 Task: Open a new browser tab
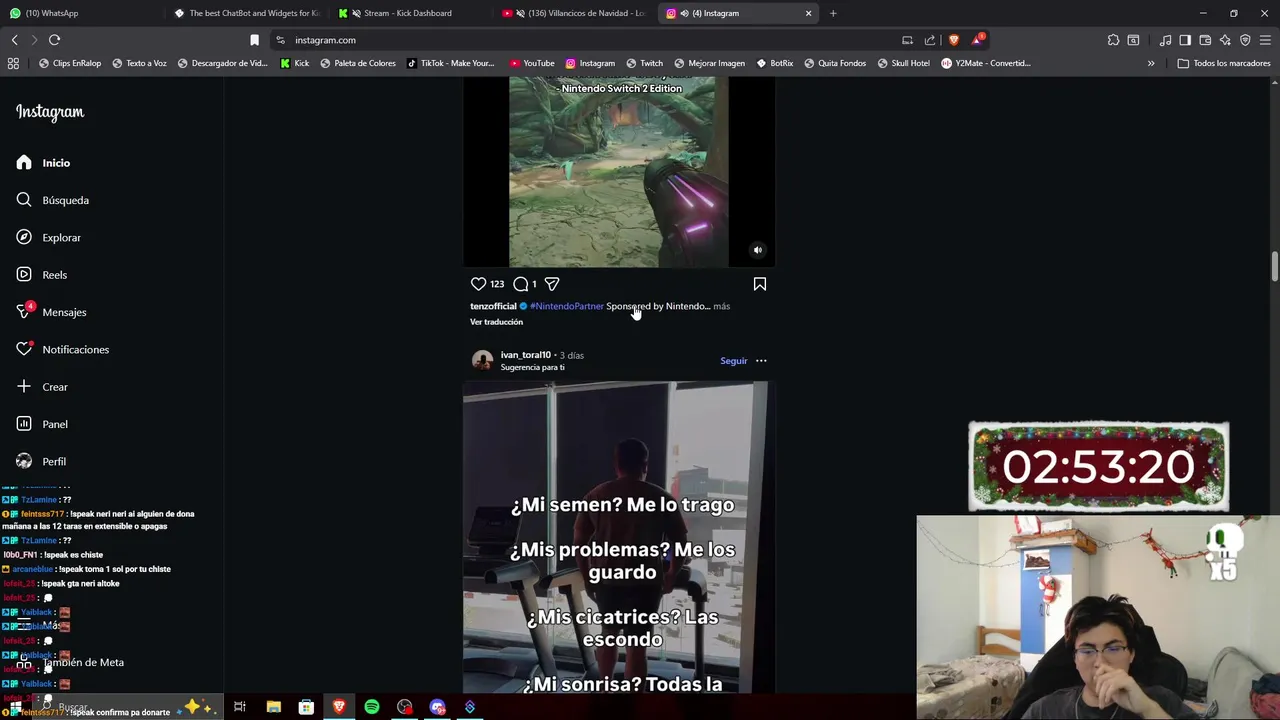click(x=833, y=13)
